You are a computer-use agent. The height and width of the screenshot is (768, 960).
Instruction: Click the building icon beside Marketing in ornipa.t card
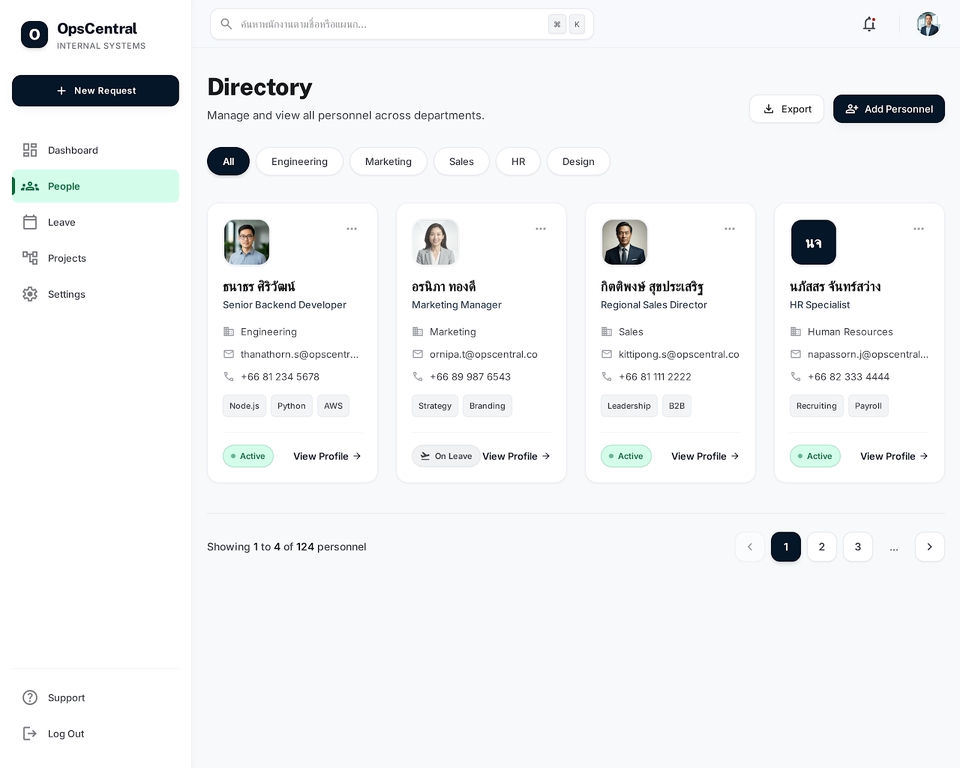(418, 331)
